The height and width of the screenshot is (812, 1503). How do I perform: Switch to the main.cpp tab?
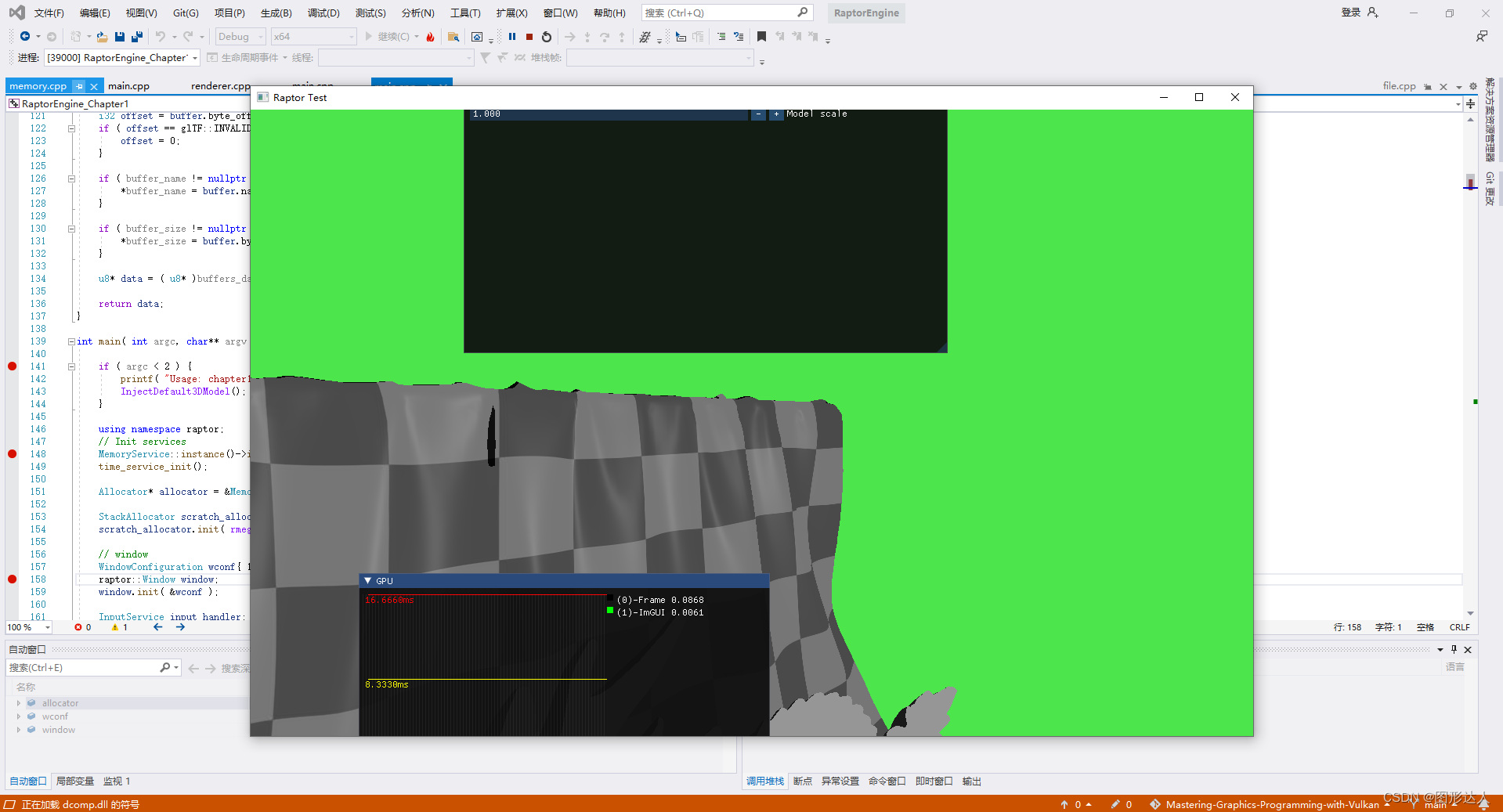pos(128,85)
